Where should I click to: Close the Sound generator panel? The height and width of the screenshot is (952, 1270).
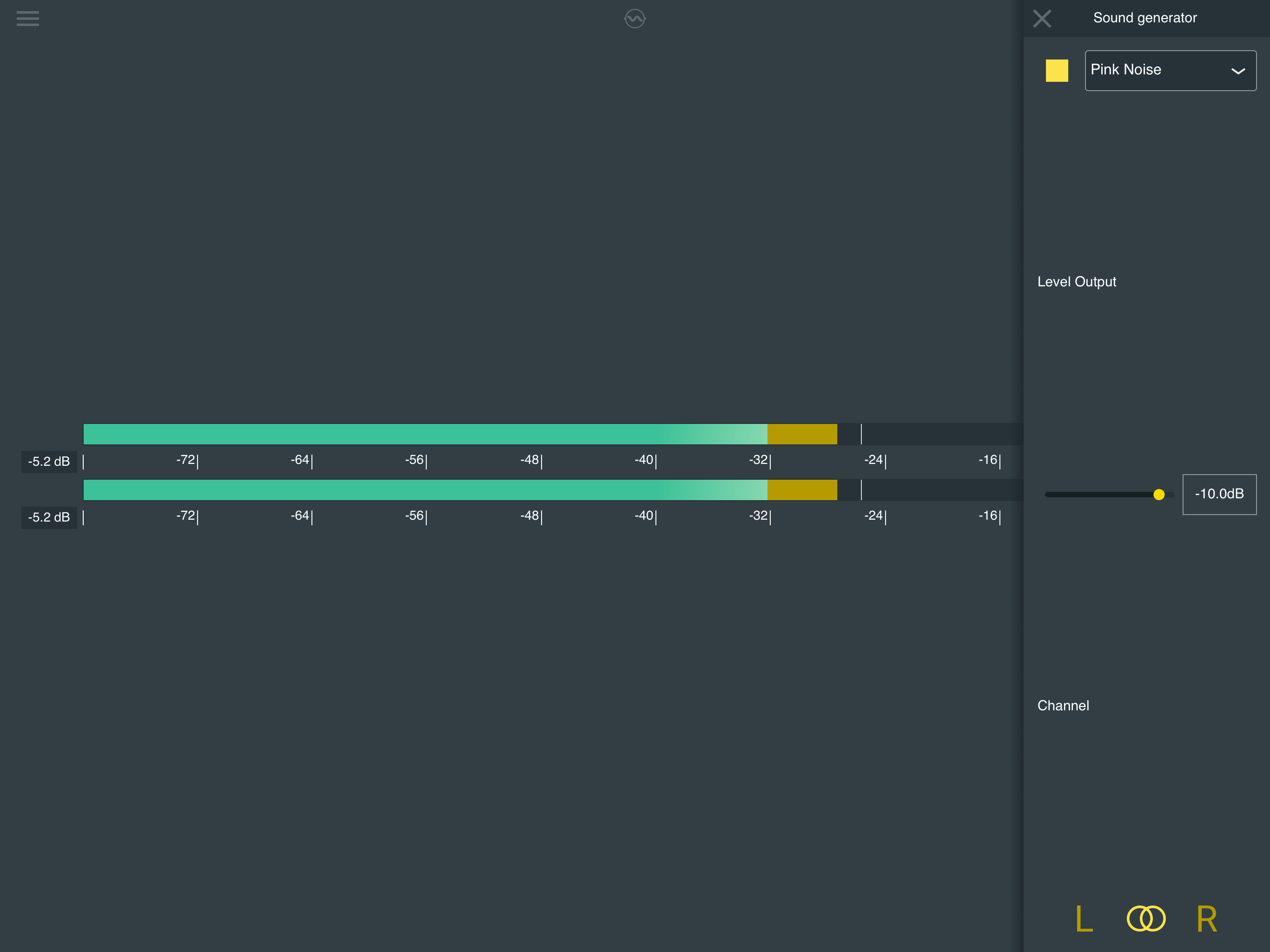click(x=1041, y=19)
